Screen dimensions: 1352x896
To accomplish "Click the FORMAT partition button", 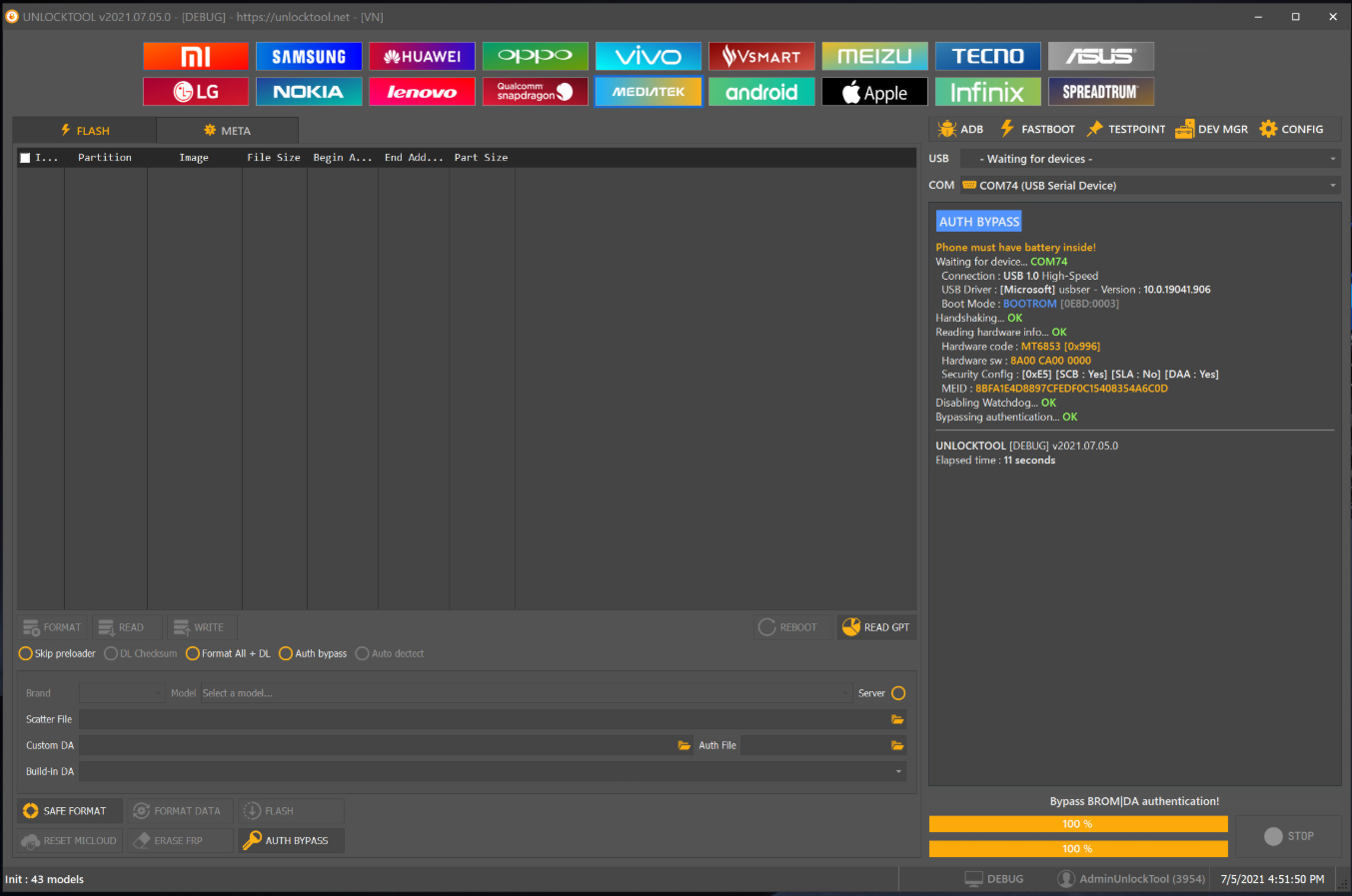I will point(53,627).
